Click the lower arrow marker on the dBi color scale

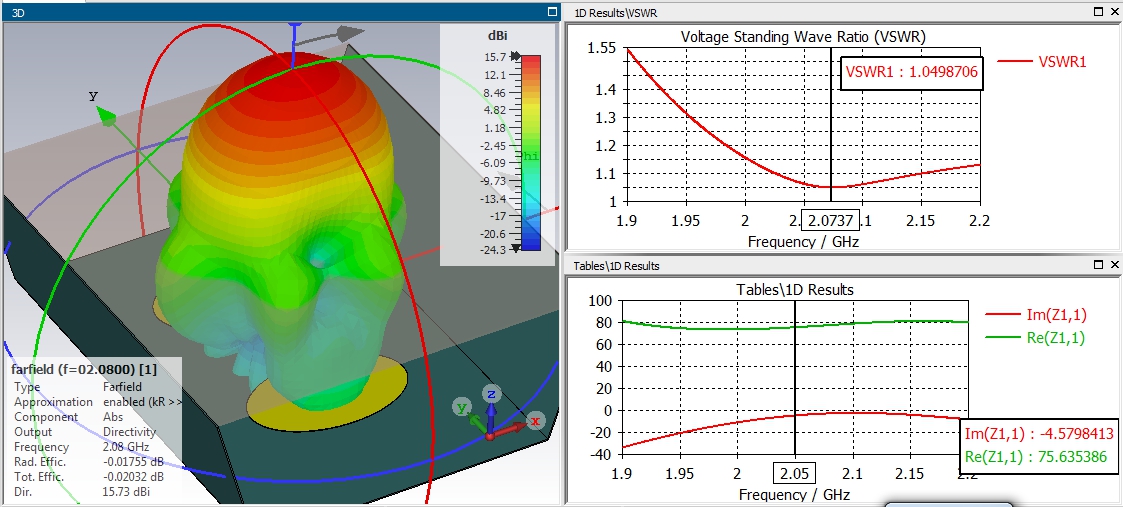516,248
